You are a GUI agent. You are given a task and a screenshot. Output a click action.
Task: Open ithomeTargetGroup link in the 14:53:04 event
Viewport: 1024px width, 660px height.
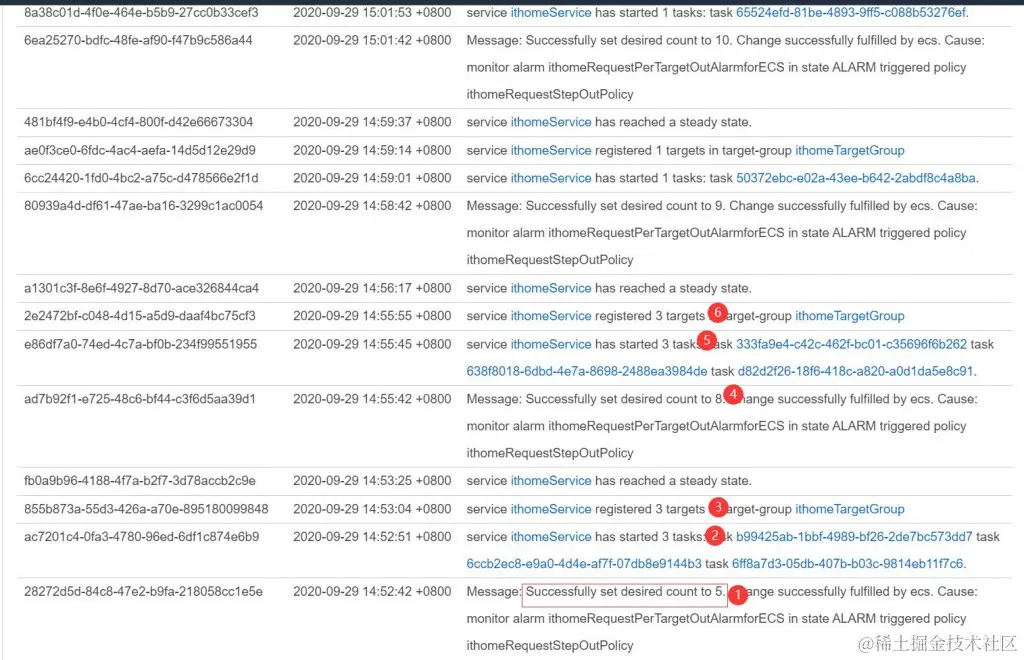pos(849,509)
